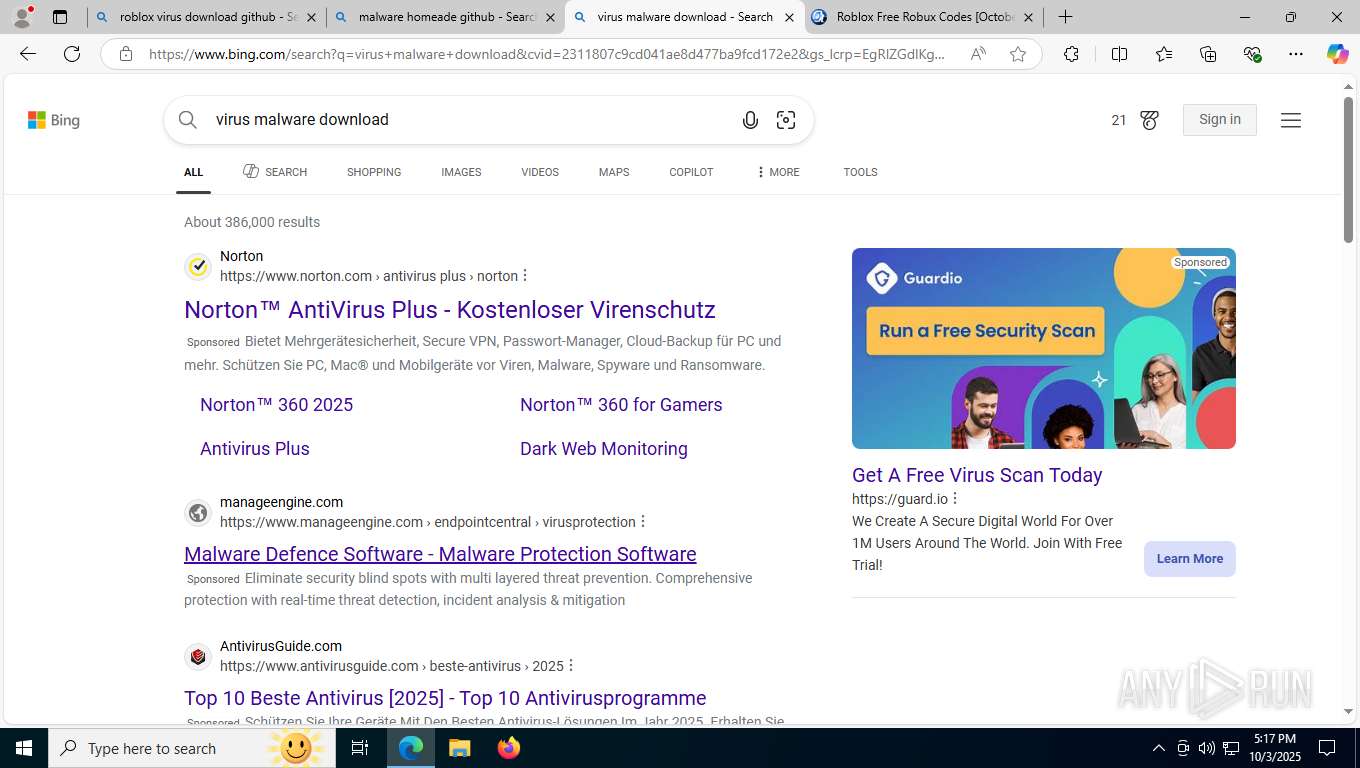Open ad options dots beside manageengine URL

(x=643, y=522)
